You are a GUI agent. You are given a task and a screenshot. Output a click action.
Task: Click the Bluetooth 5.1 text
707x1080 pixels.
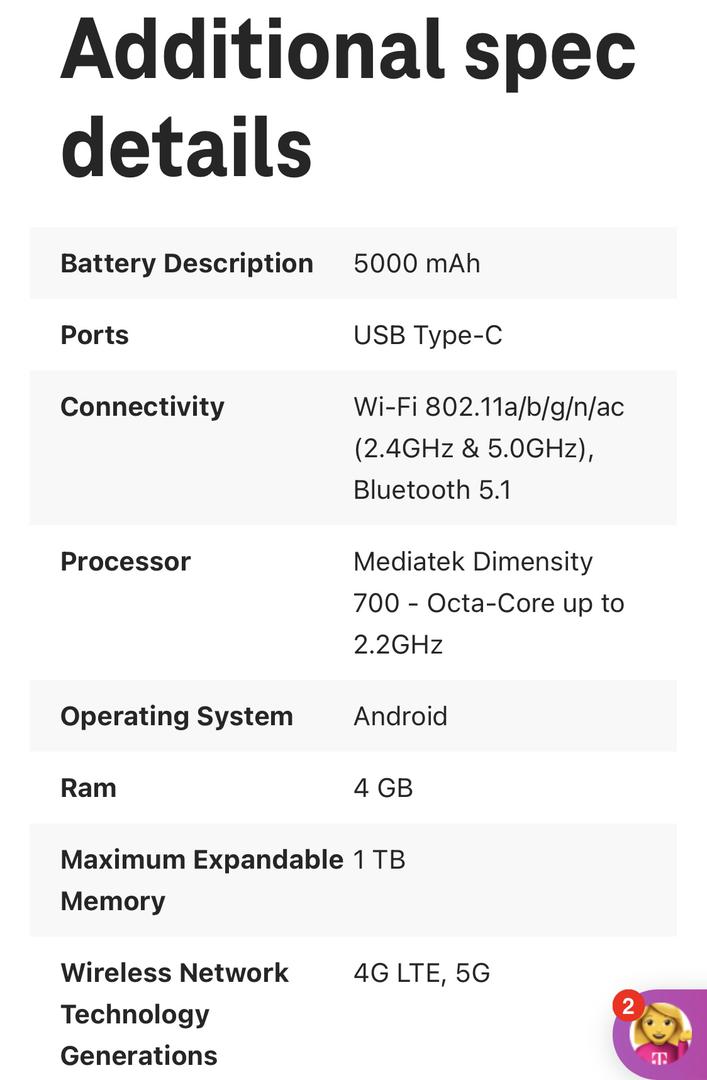click(x=432, y=490)
